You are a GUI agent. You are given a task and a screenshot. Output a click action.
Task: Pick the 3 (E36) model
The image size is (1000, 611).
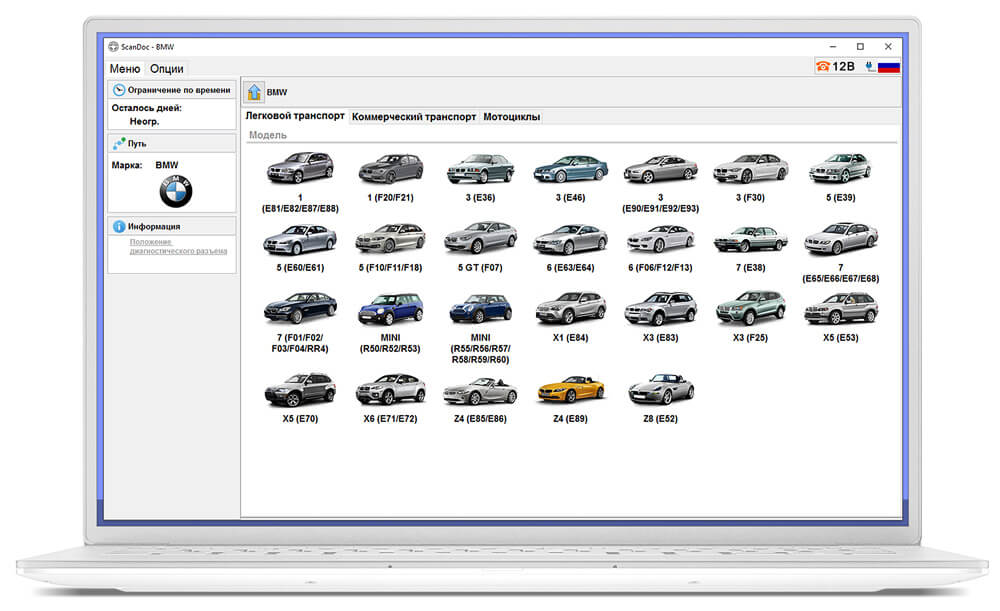point(480,177)
